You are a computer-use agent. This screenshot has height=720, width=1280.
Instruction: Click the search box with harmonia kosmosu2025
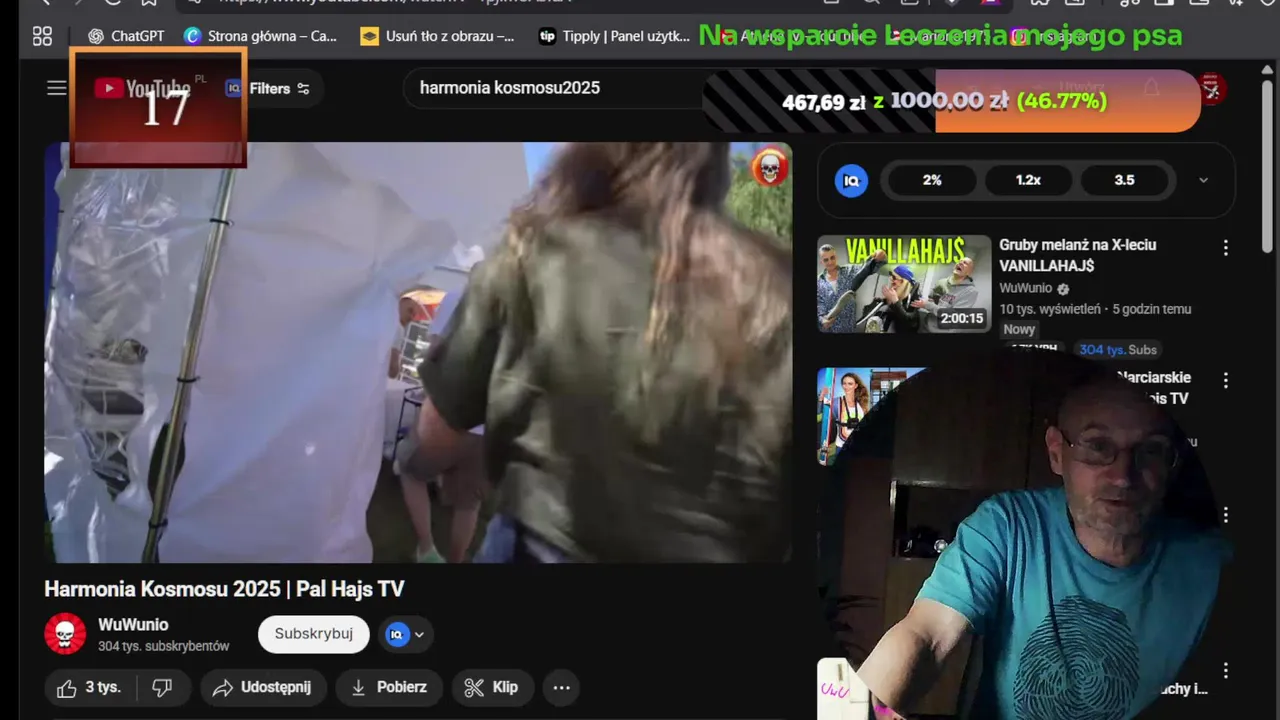pos(555,88)
